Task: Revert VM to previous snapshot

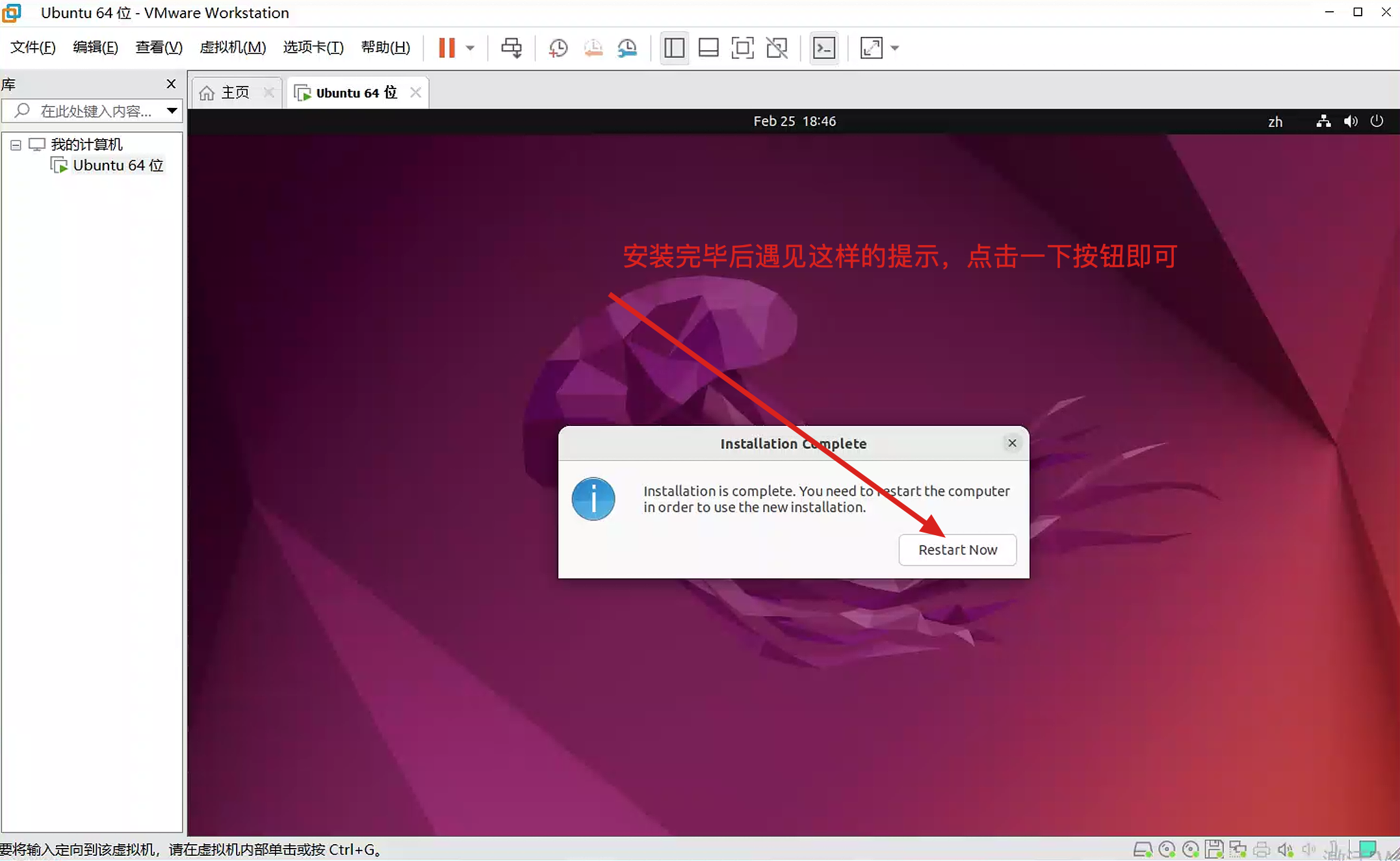Action: pyautogui.click(x=593, y=47)
